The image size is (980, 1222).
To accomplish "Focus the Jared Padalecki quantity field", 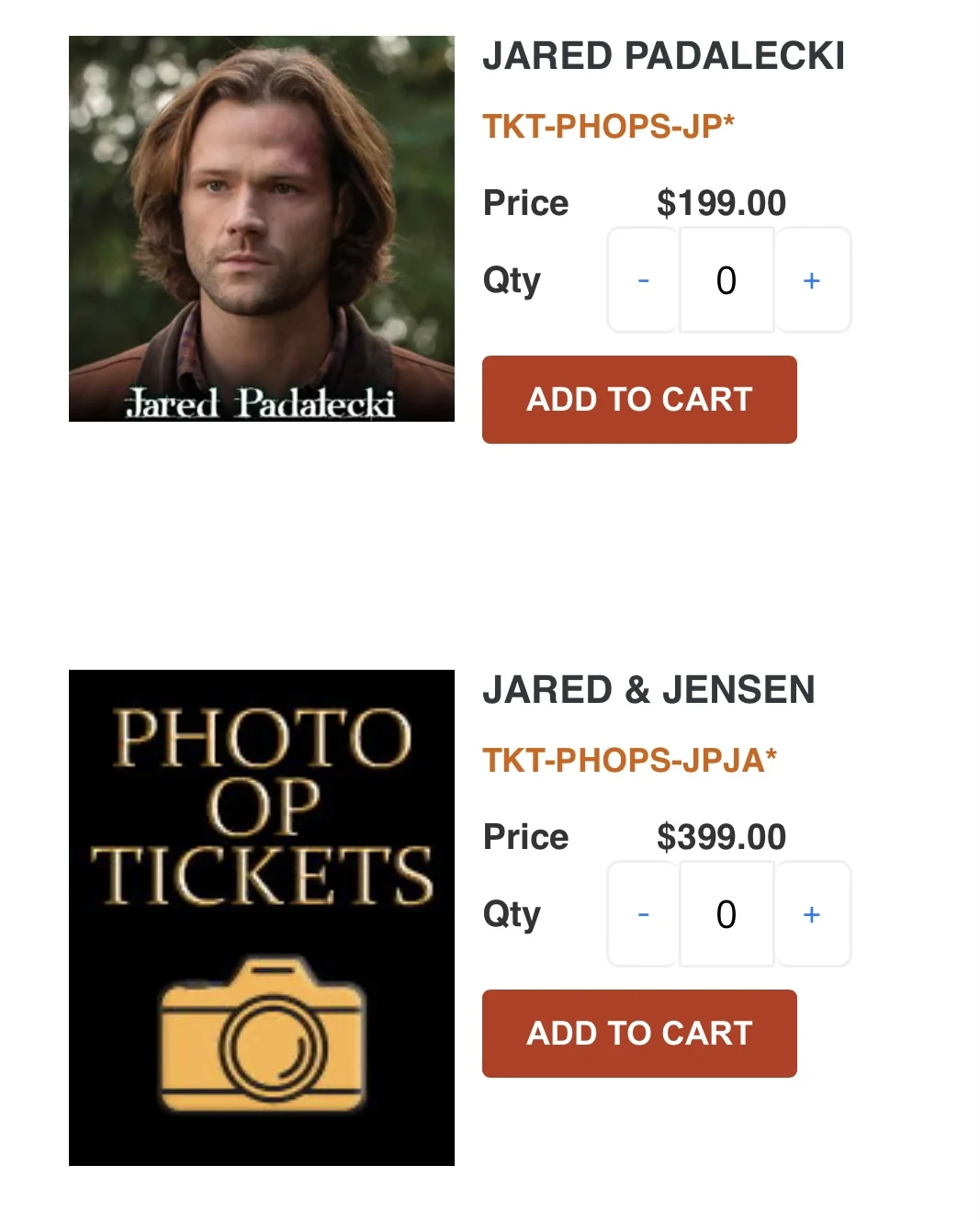I will (x=727, y=280).
